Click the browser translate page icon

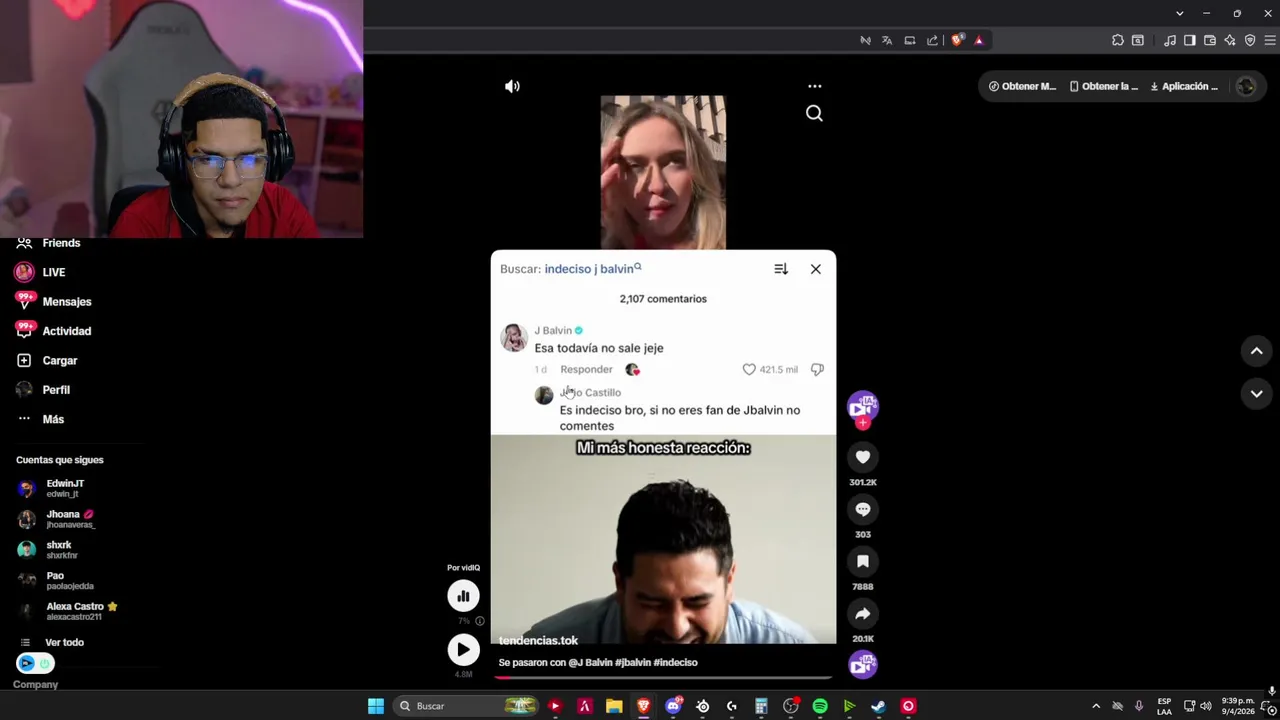887,40
